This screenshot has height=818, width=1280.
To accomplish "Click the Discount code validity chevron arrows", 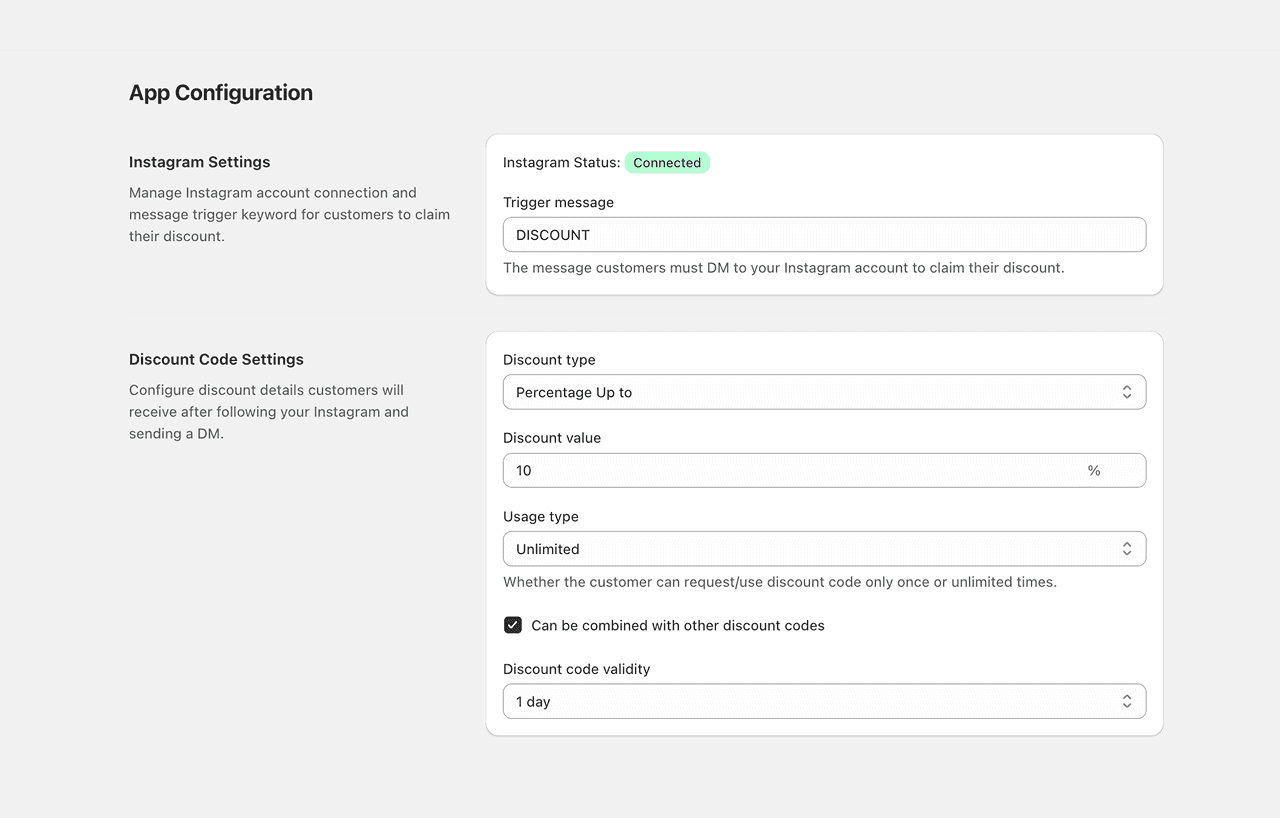I will point(1126,702).
